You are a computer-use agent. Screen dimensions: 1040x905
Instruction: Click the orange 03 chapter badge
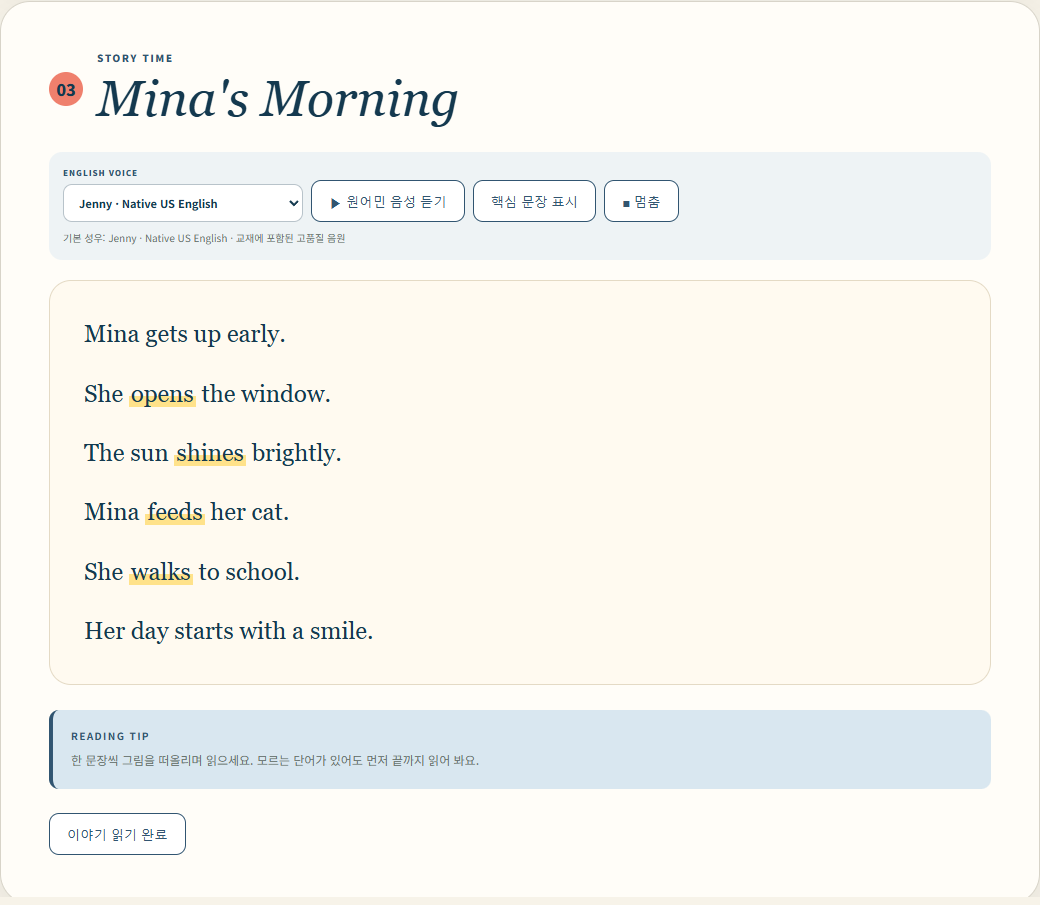[66, 89]
